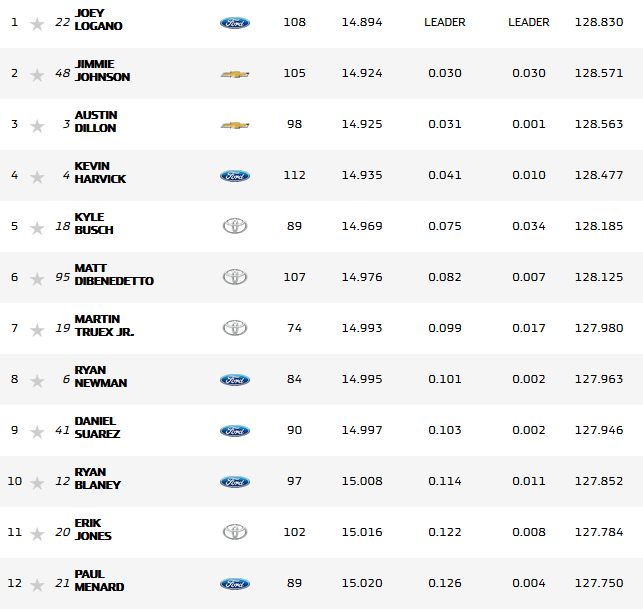Select the Daniel Suarez driver name

tap(96, 427)
